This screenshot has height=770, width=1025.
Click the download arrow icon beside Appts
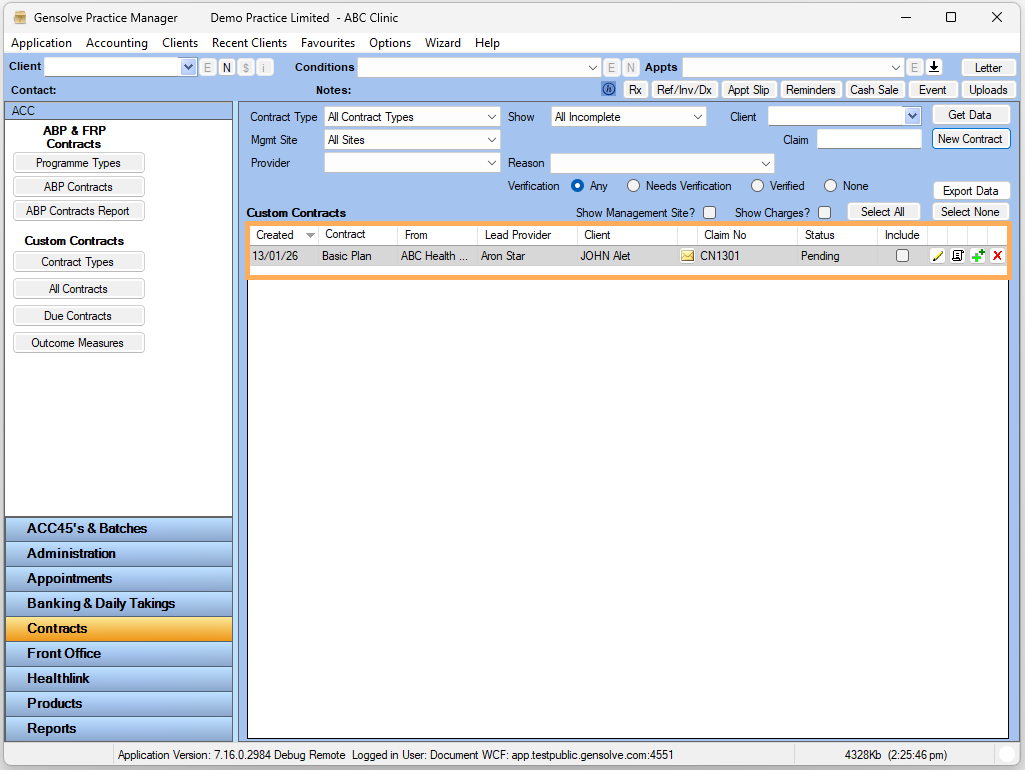[x=934, y=67]
